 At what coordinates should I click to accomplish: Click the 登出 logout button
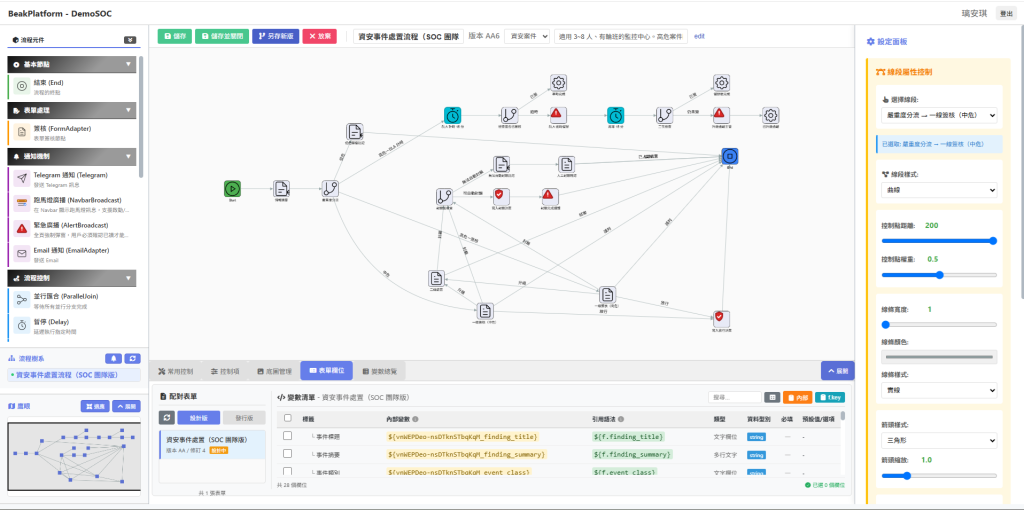[x=1004, y=13]
